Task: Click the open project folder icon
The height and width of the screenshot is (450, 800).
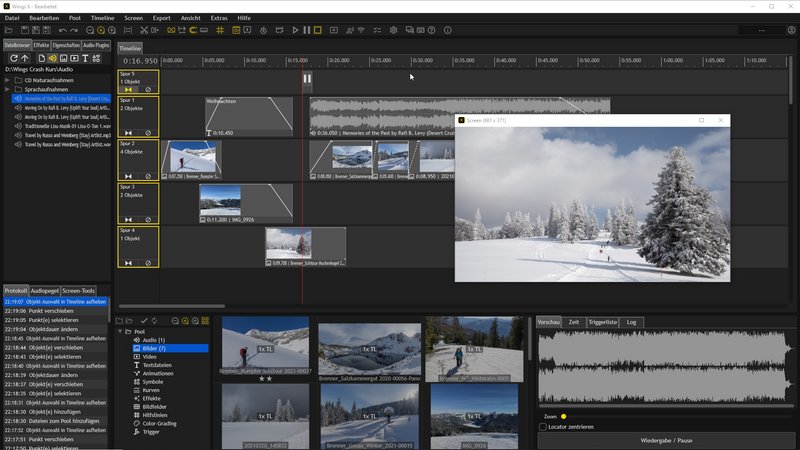Action: click(9, 31)
